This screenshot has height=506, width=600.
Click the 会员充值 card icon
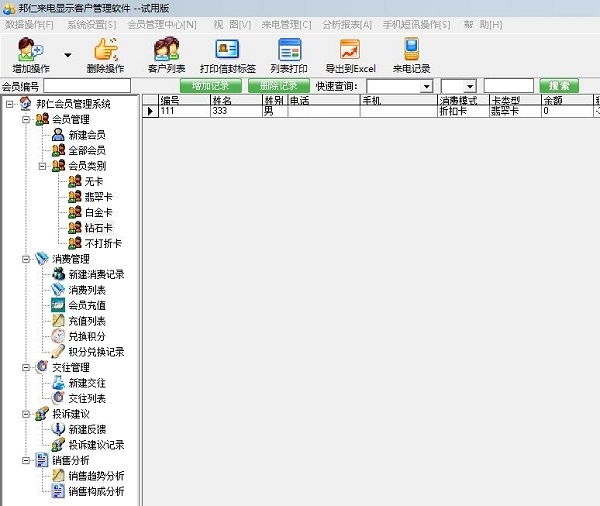tap(58, 305)
